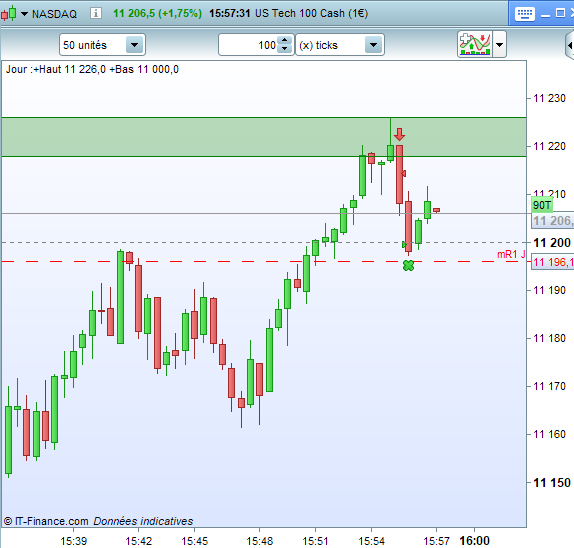Click the current price 11 206,5 header text
Screen dimensions: 574x548
157,14
